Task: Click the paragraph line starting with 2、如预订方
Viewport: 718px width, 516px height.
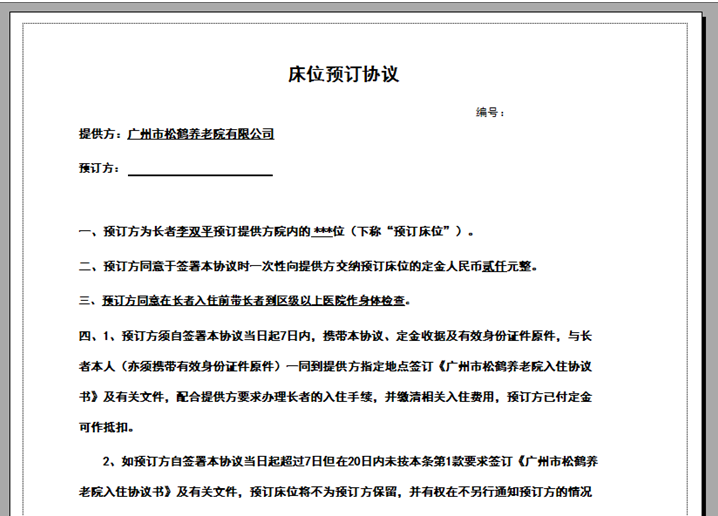Action: click(x=350, y=461)
